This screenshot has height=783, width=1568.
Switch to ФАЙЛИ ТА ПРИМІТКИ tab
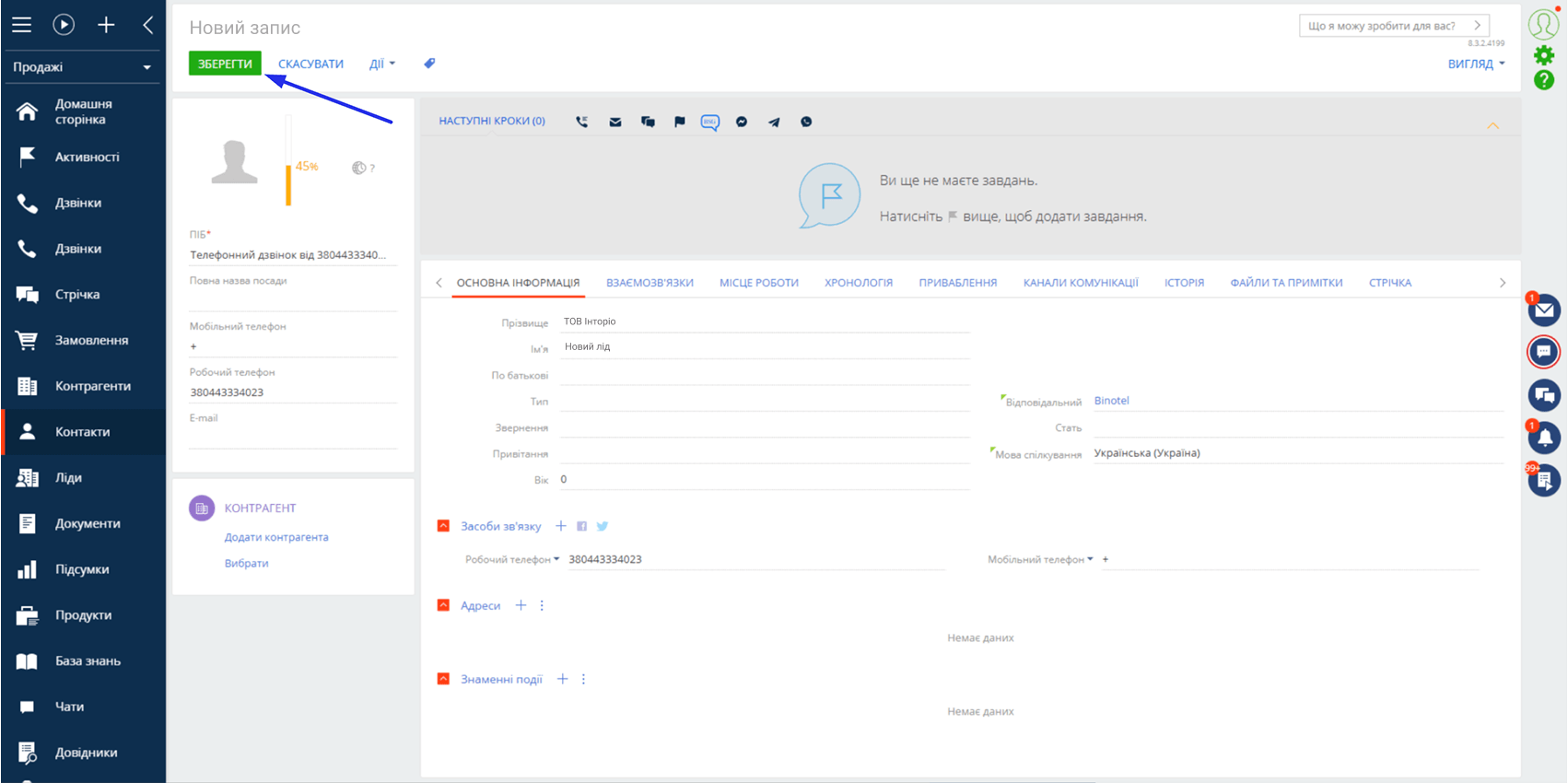tap(1286, 283)
